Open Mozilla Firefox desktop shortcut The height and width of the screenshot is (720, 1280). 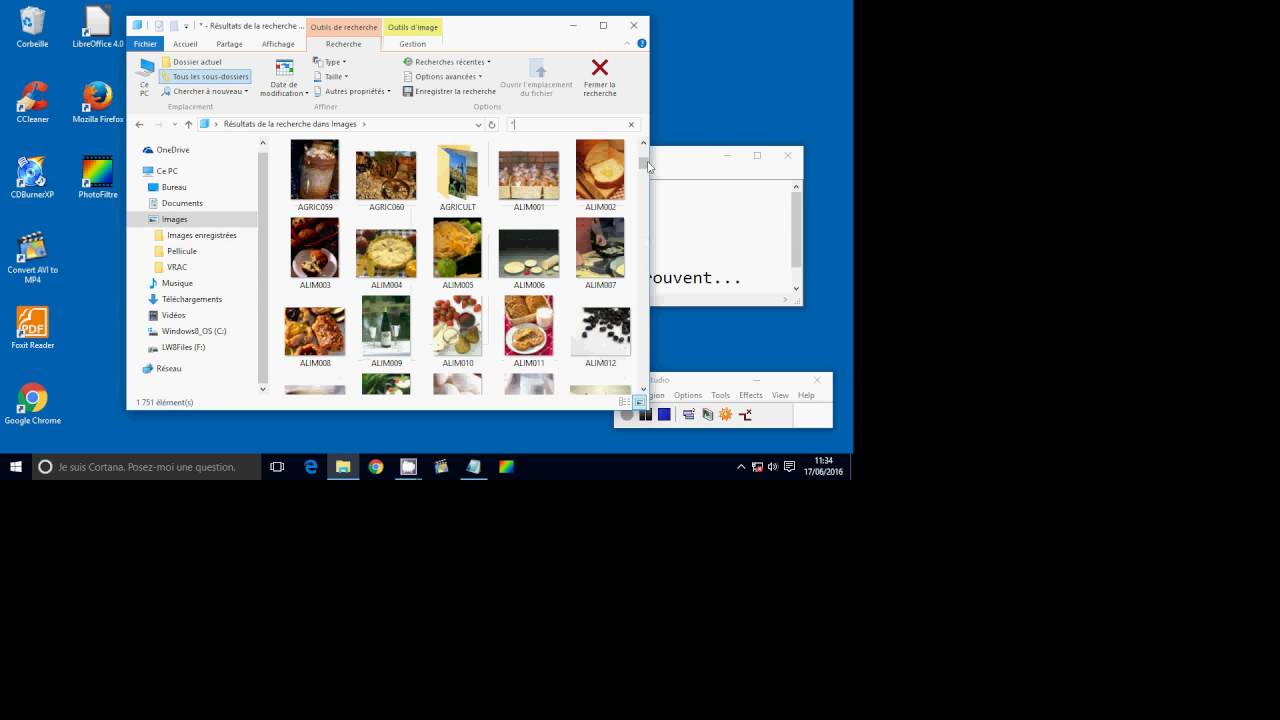(97, 104)
